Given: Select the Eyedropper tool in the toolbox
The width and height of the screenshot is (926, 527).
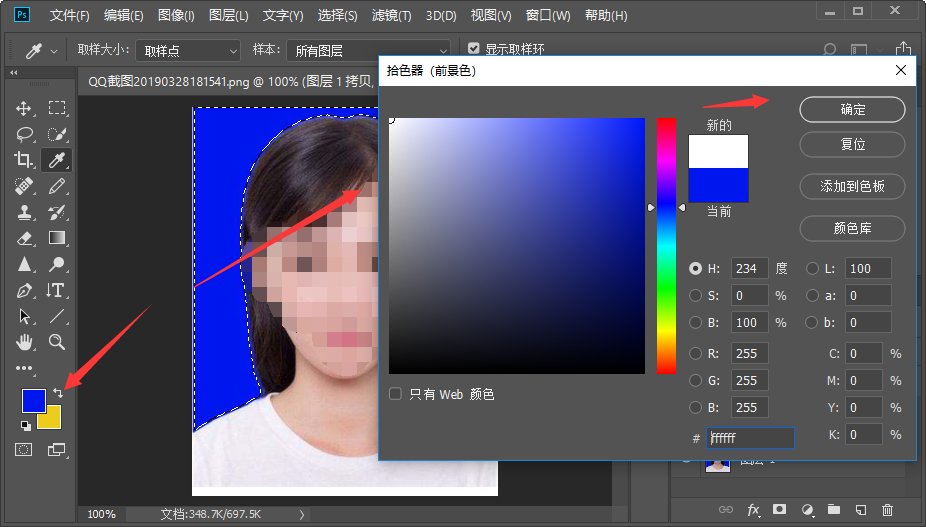Looking at the screenshot, I should (x=57, y=160).
